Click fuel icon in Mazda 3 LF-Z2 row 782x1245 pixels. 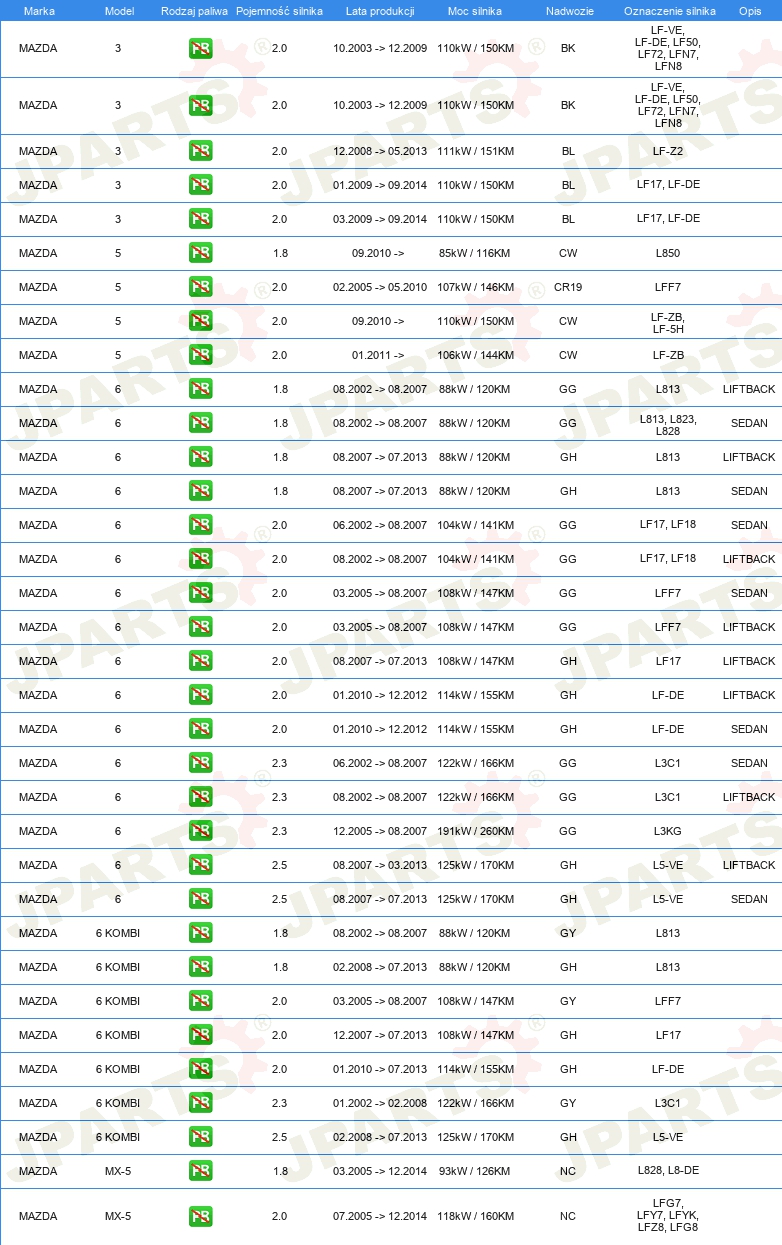coord(200,151)
